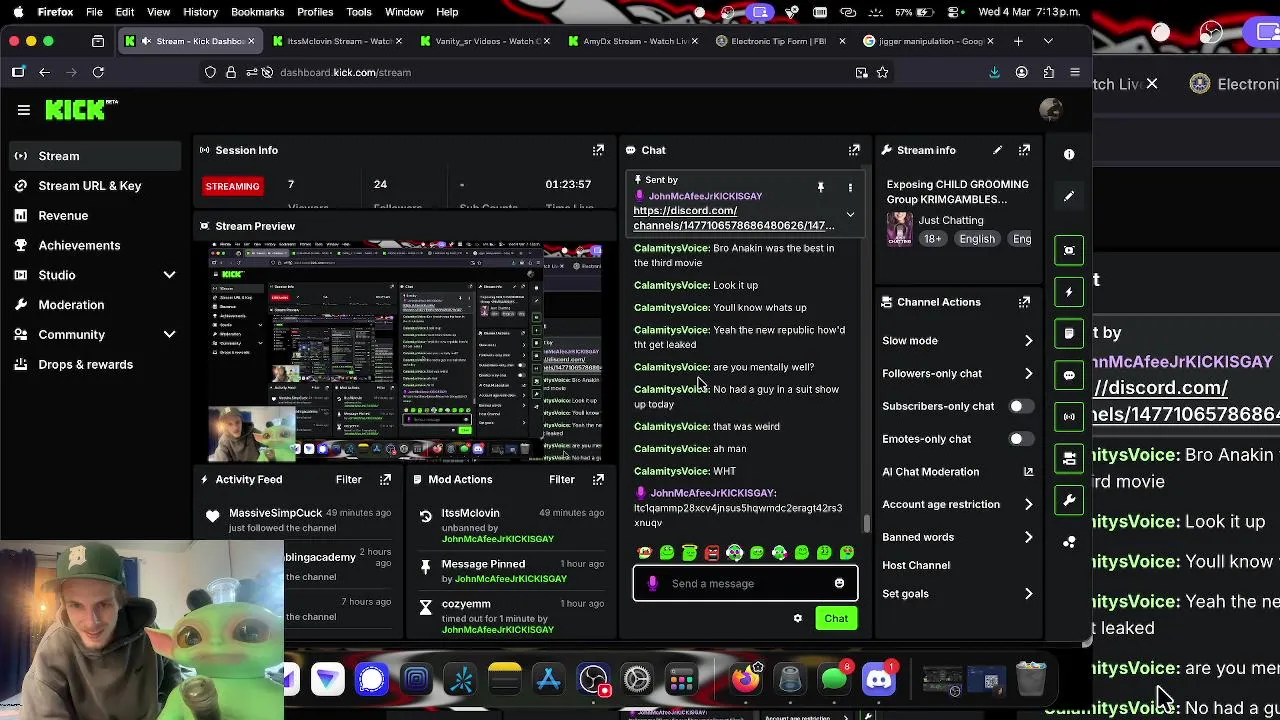Image resolution: width=1280 pixels, height=720 pixels.
Task: Pop out the Activity Feed panel
Action: click(385, 480)
